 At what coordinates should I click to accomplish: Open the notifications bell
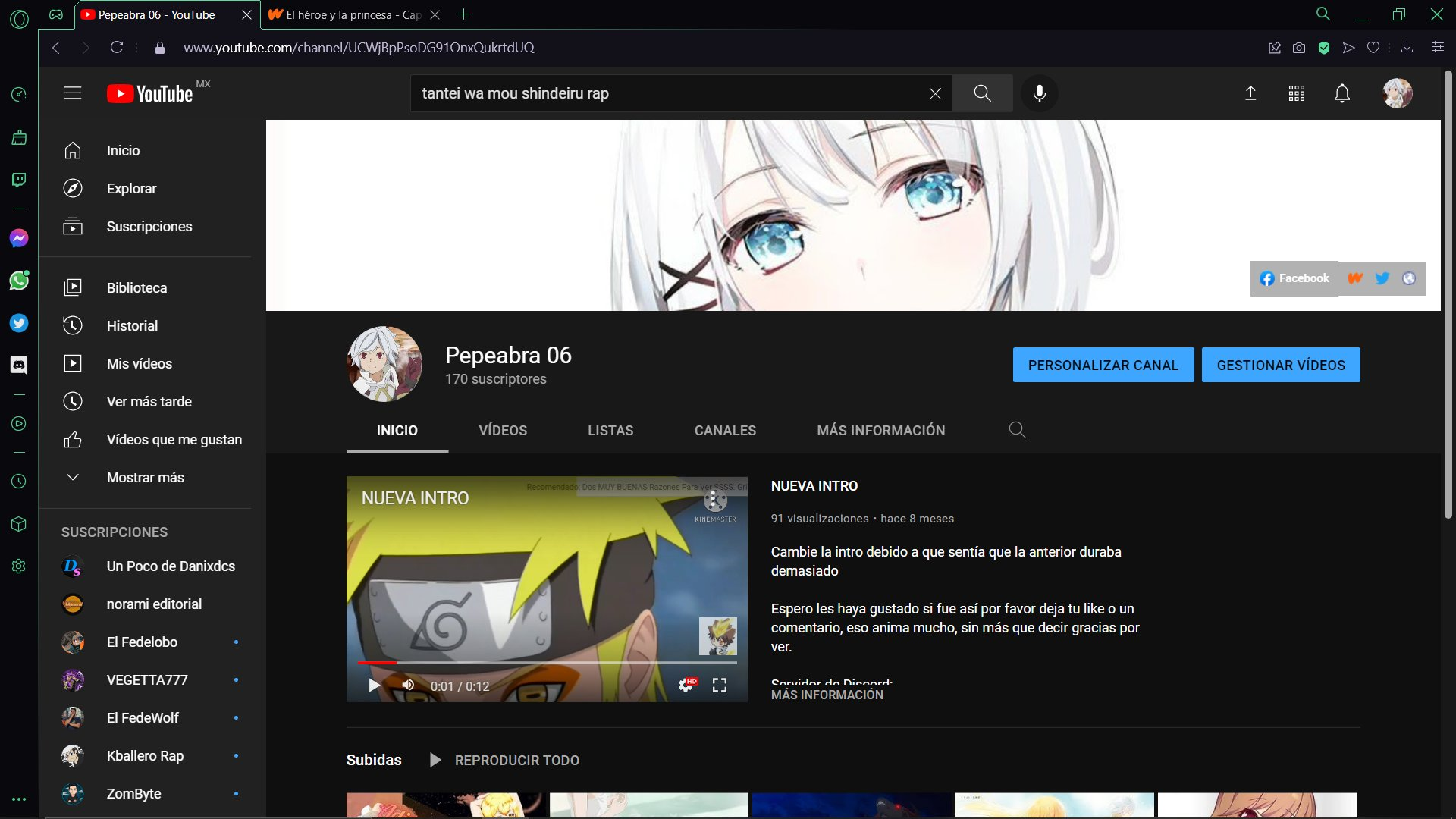(x=1342, y=93)
